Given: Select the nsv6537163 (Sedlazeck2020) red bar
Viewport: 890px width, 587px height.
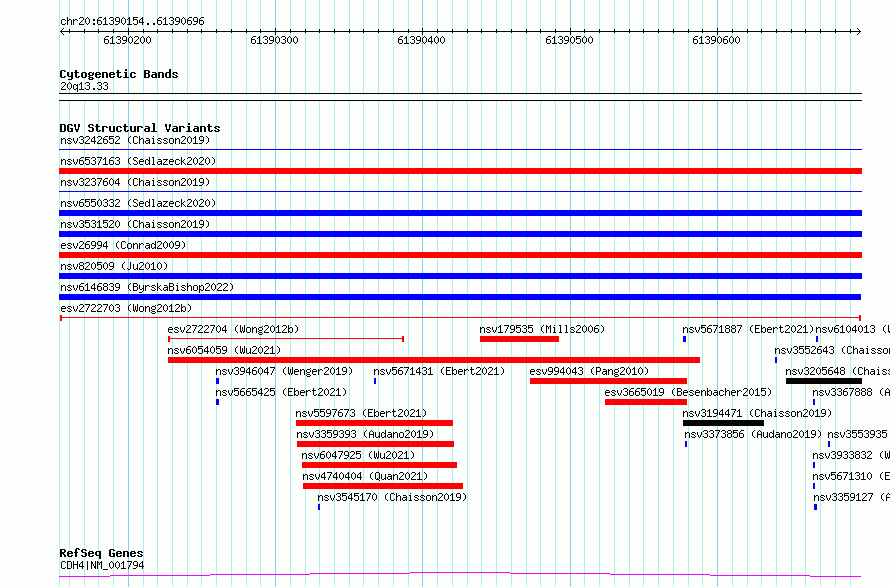Looking at the screenshot, I should 460,171.
